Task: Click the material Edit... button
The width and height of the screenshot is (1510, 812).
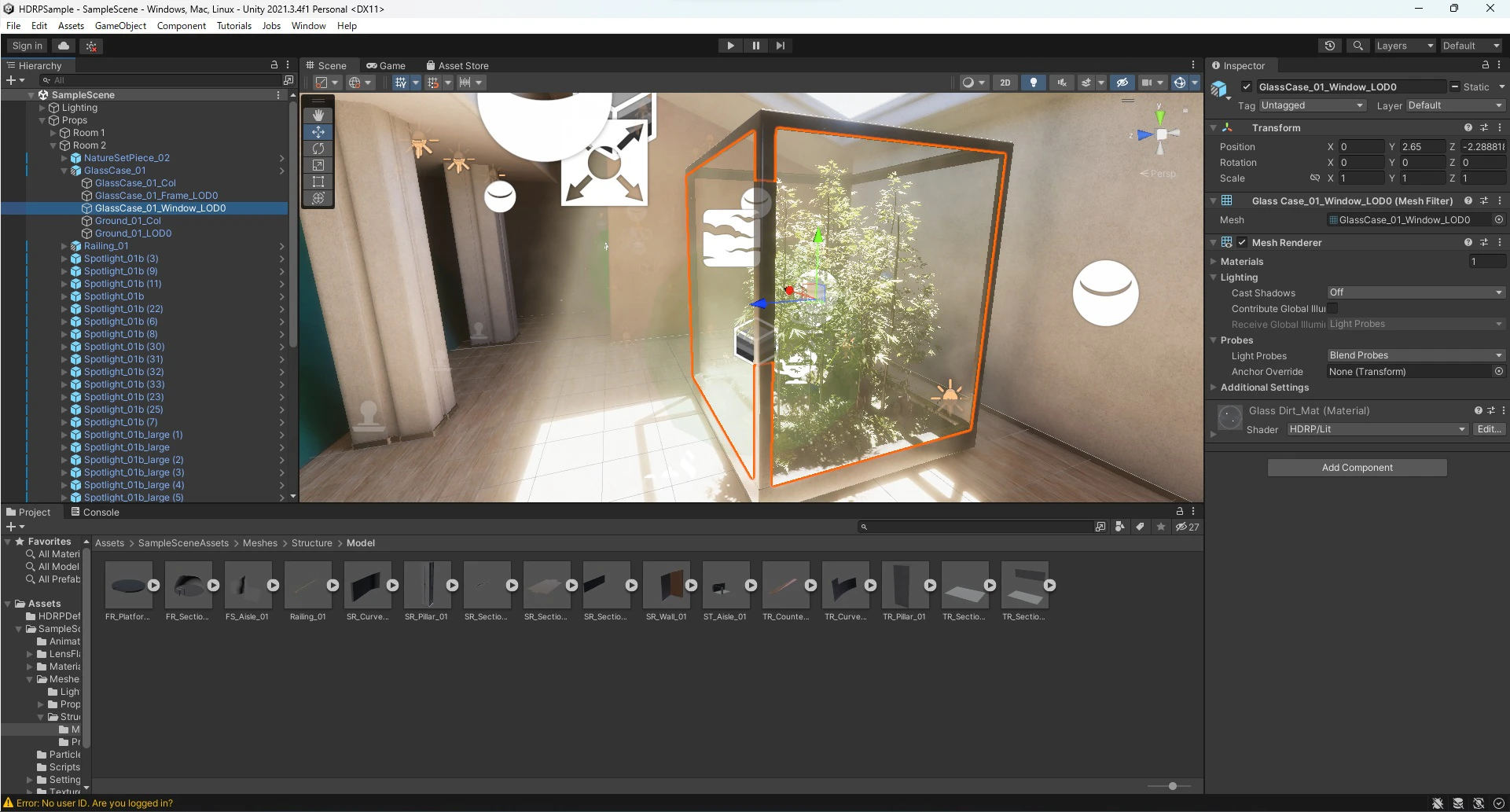Action: (x=1490, y=429)
